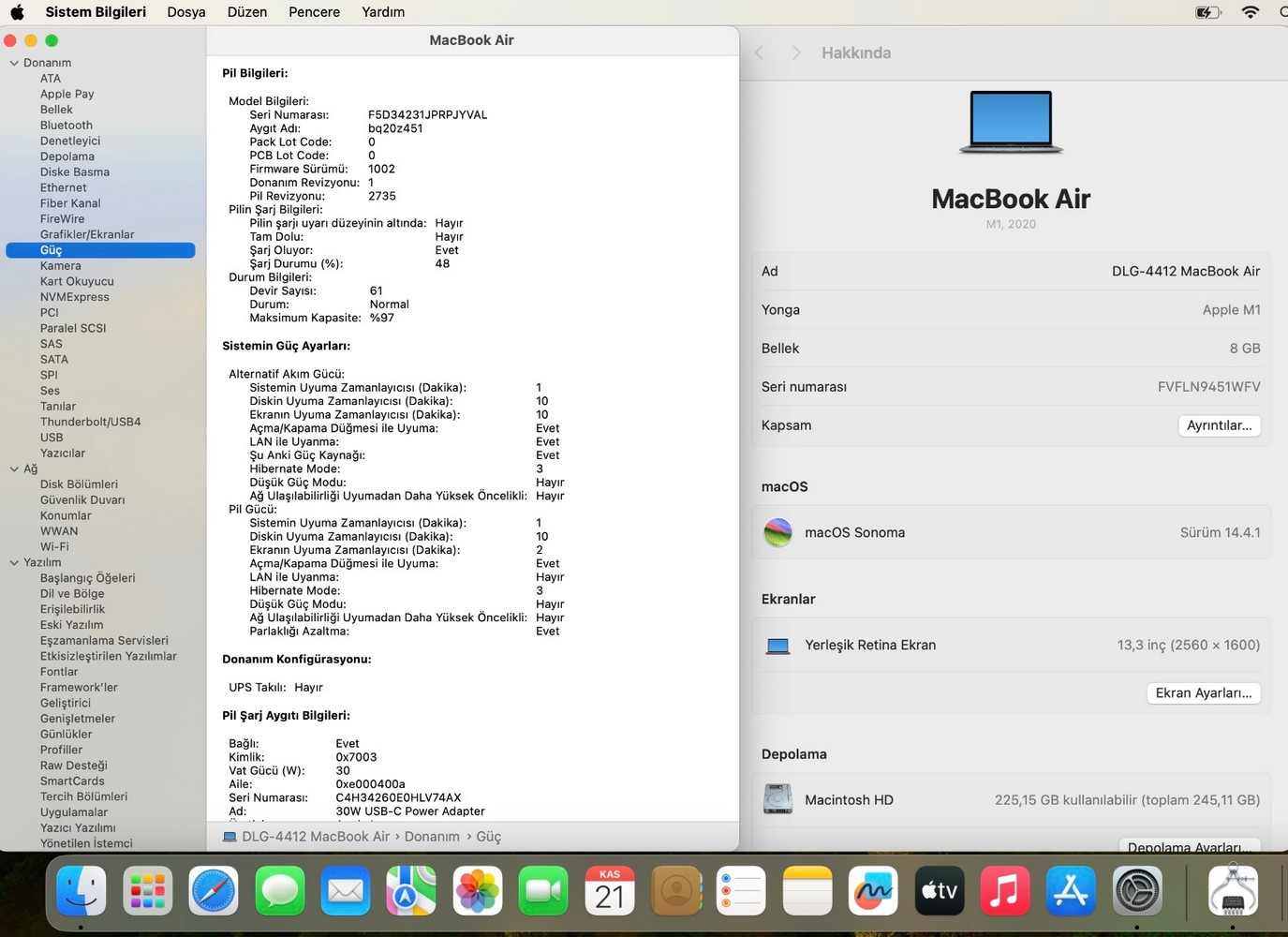Open the Pencere menu

click(314, 12)
